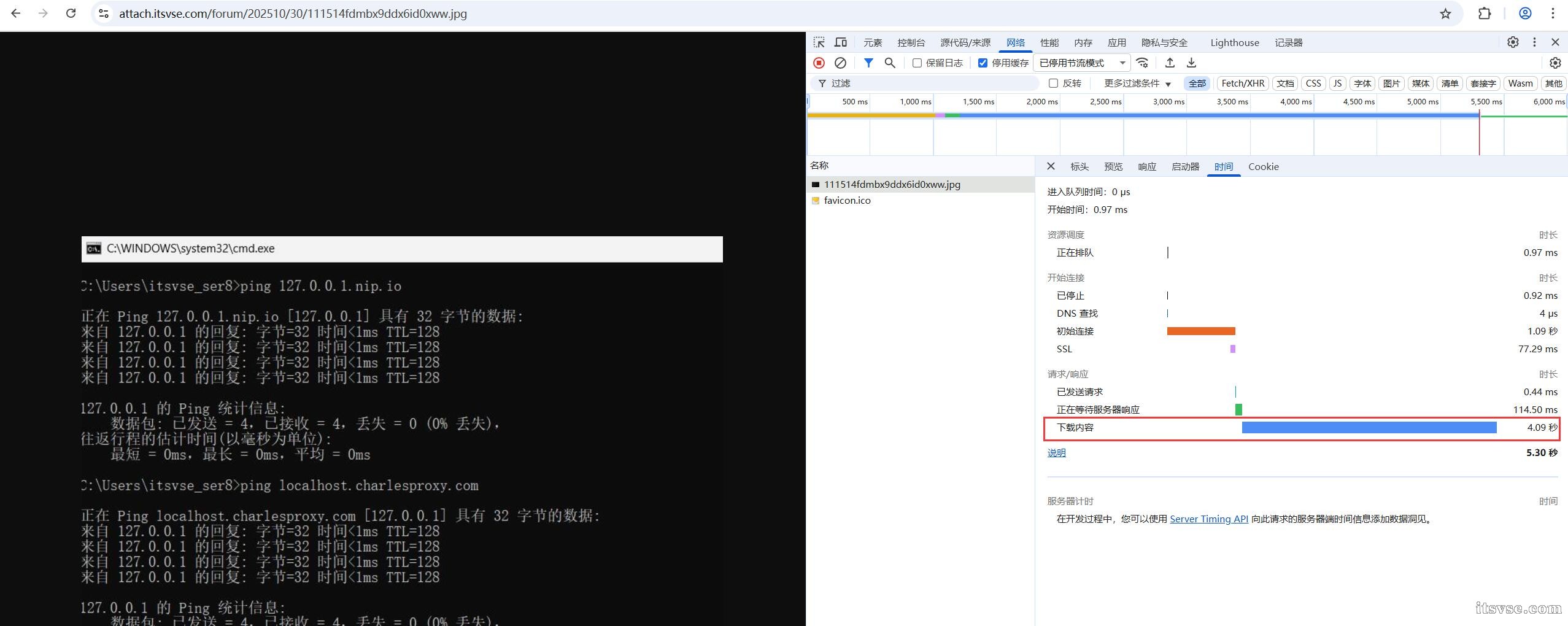Open the DevTools three-dot menu
Viewport: 1568px width, 626px height.
tap(1534, 42)
